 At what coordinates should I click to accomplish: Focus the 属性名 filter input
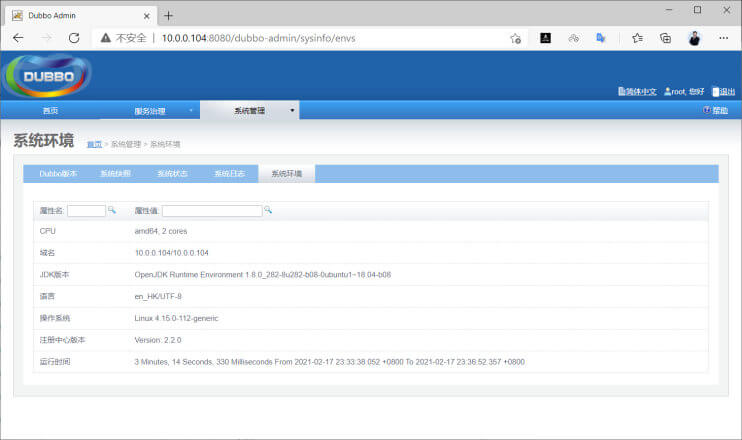(x=86, y=211)
